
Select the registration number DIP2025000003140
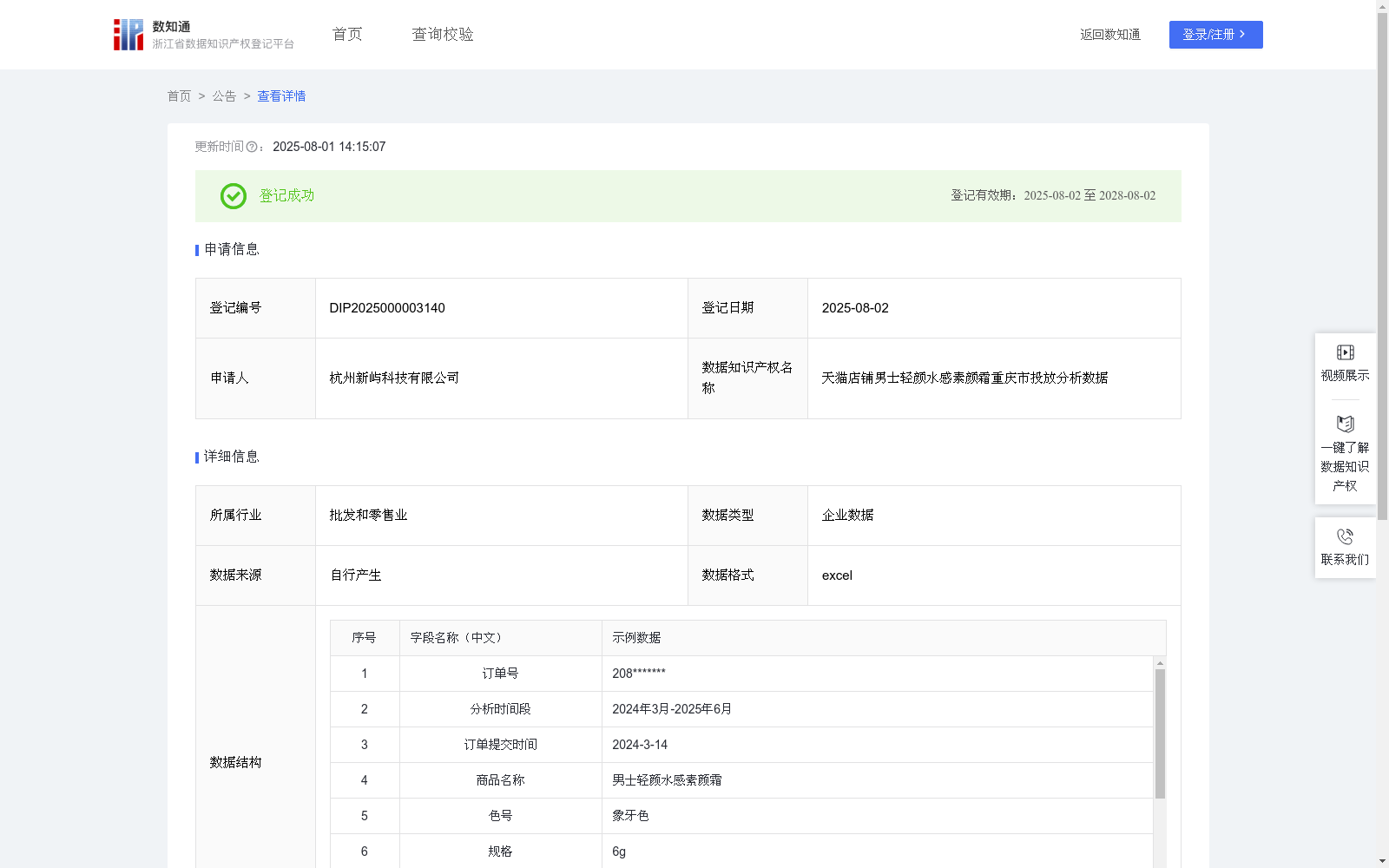pos(387,308)
